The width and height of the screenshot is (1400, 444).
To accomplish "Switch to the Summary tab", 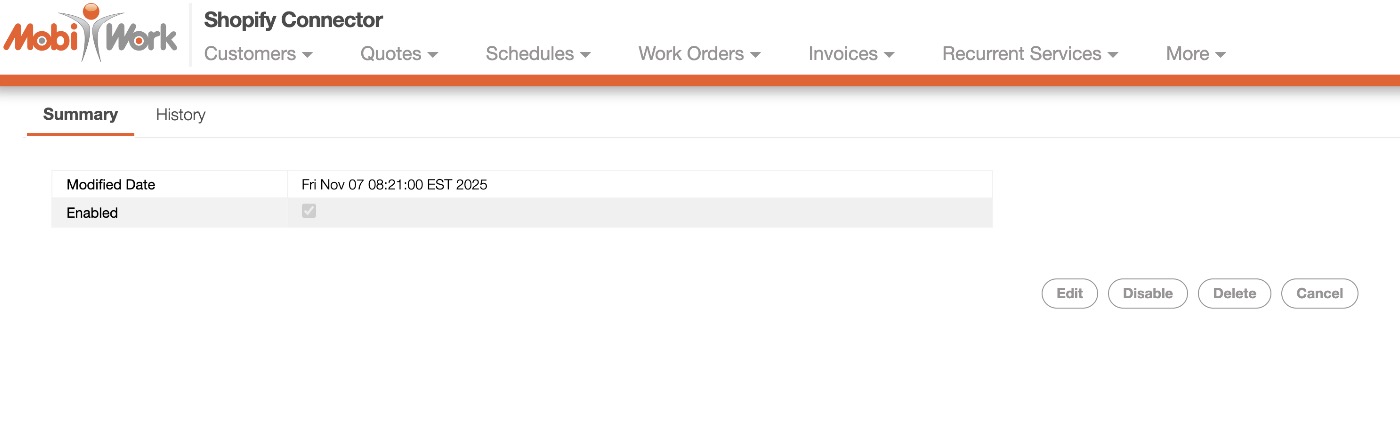I will [80, 115].
